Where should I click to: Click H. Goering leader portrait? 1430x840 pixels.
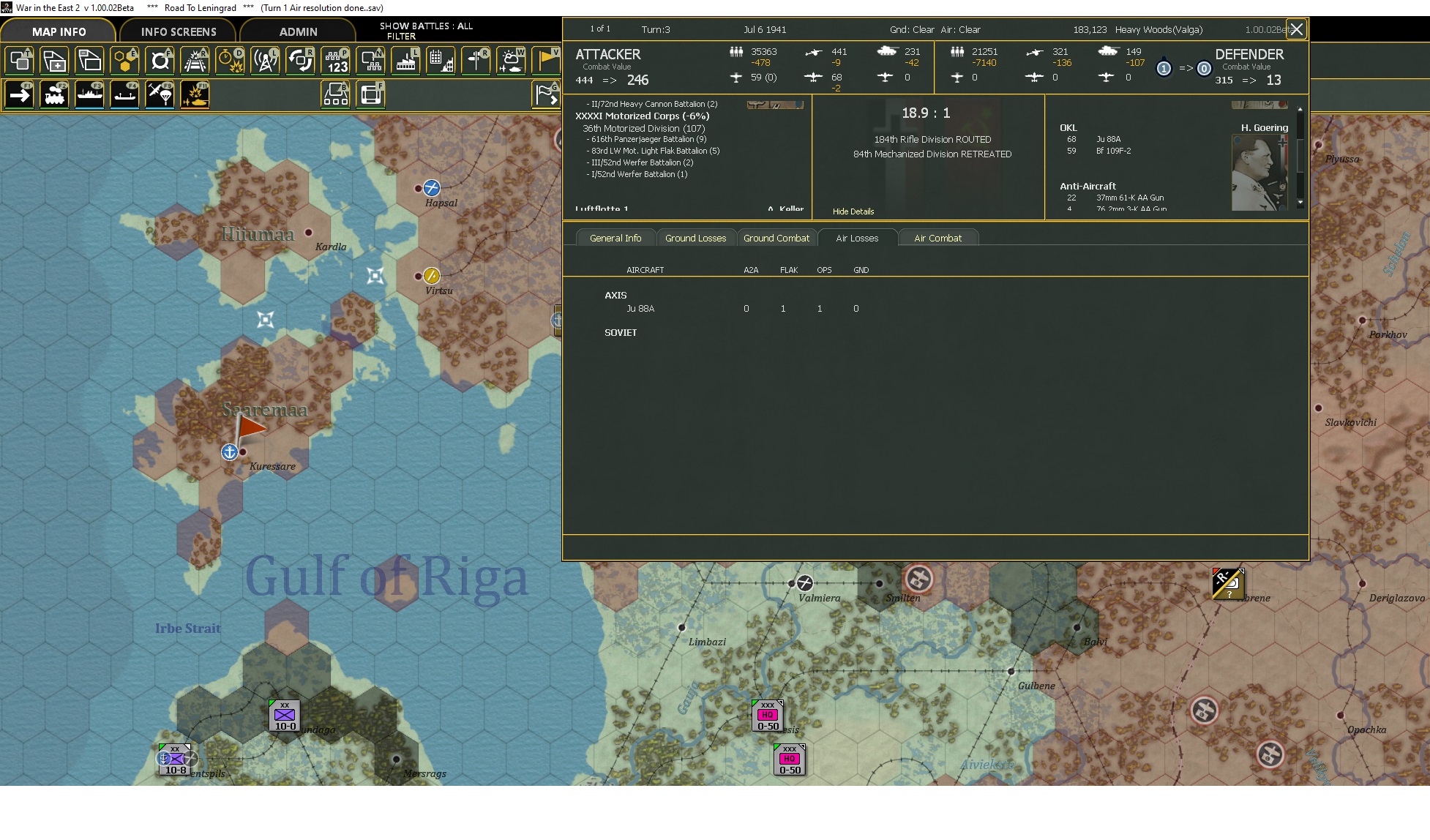1259,173
